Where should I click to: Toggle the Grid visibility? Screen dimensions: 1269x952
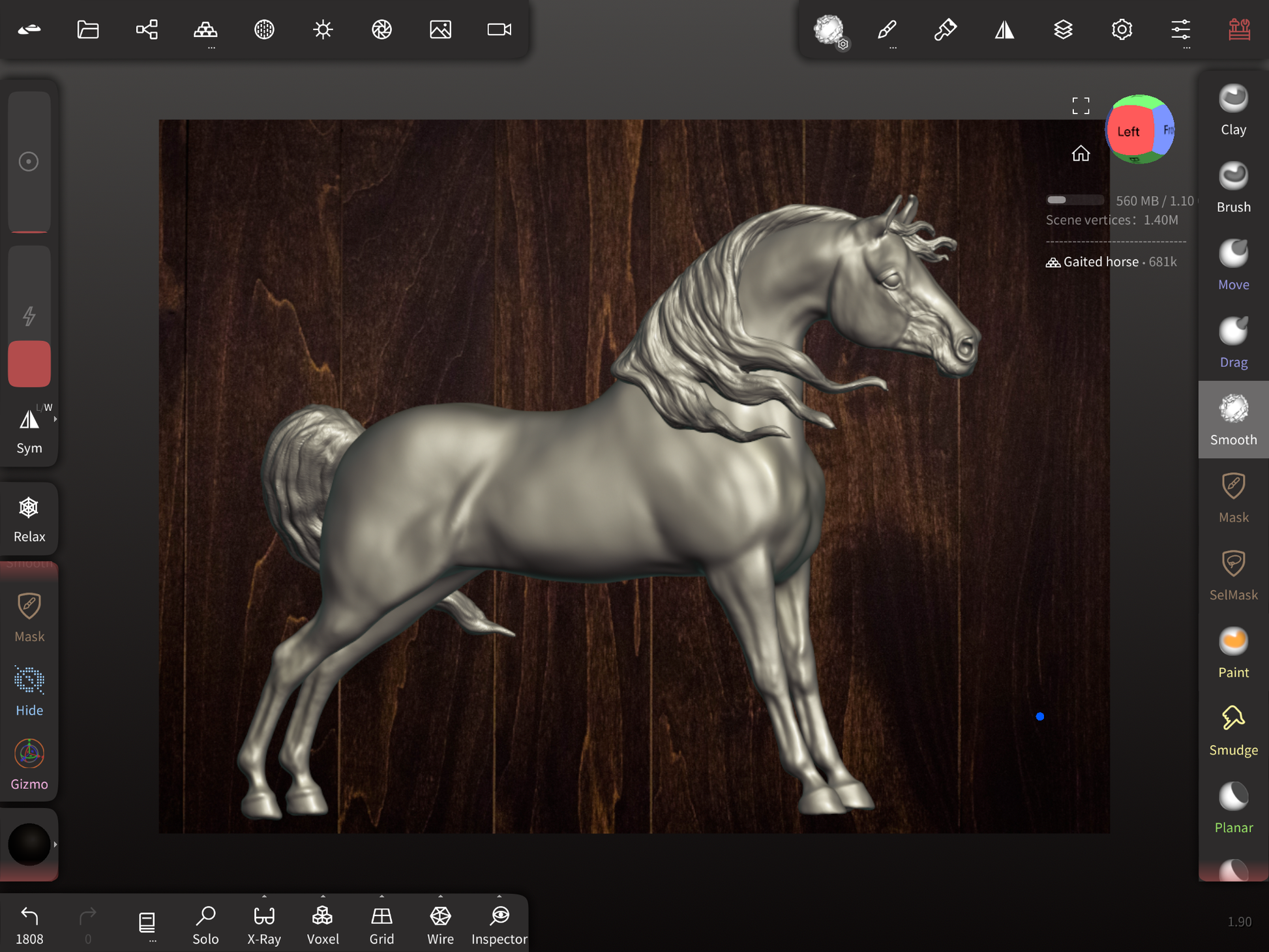pyautogui.click(x=381, y=924)
